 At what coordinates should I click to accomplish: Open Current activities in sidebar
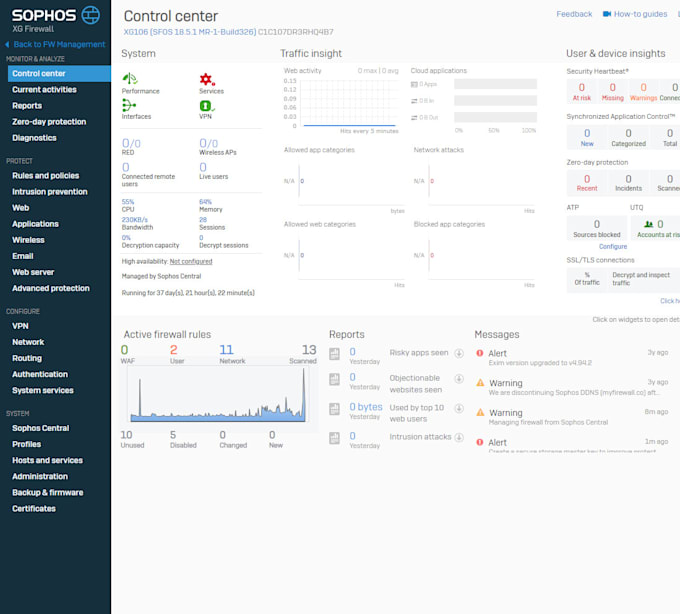click(x=44, y=90)
